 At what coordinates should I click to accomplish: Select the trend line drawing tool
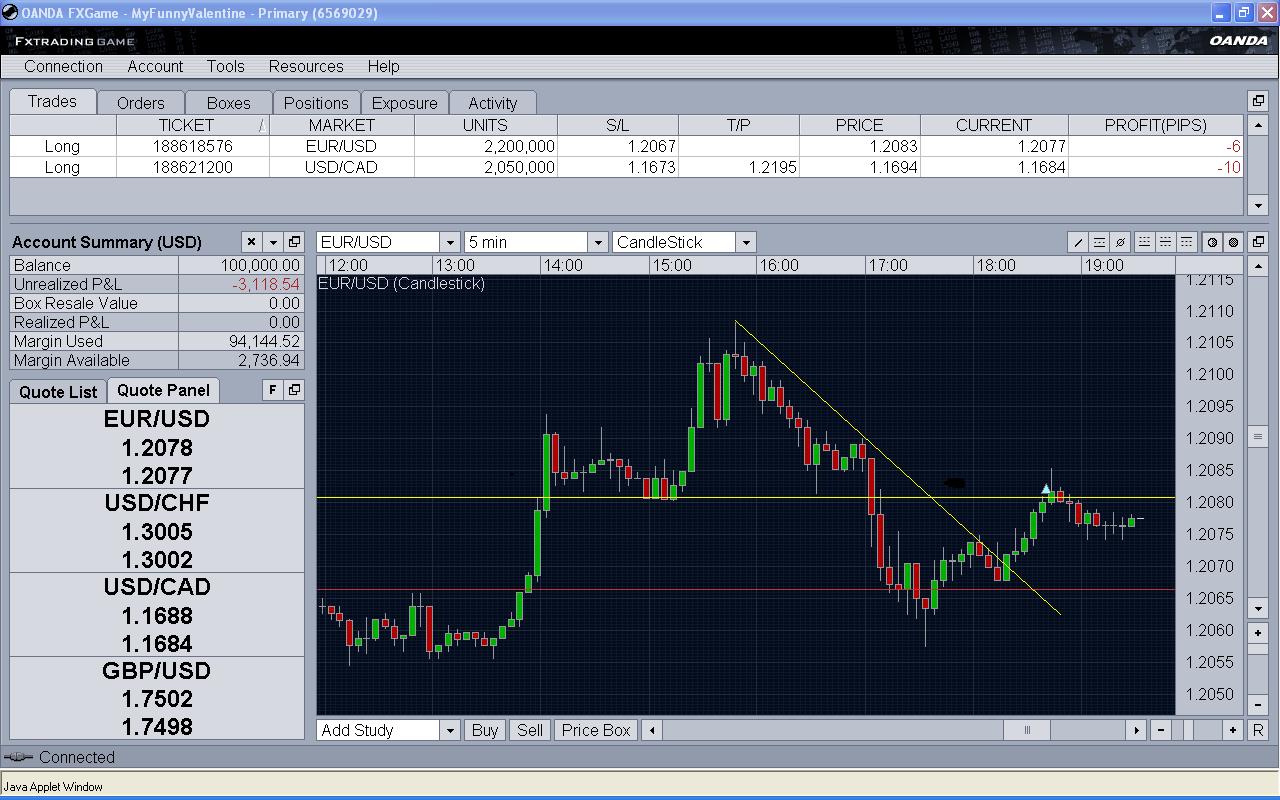(x=1078, y=242)
